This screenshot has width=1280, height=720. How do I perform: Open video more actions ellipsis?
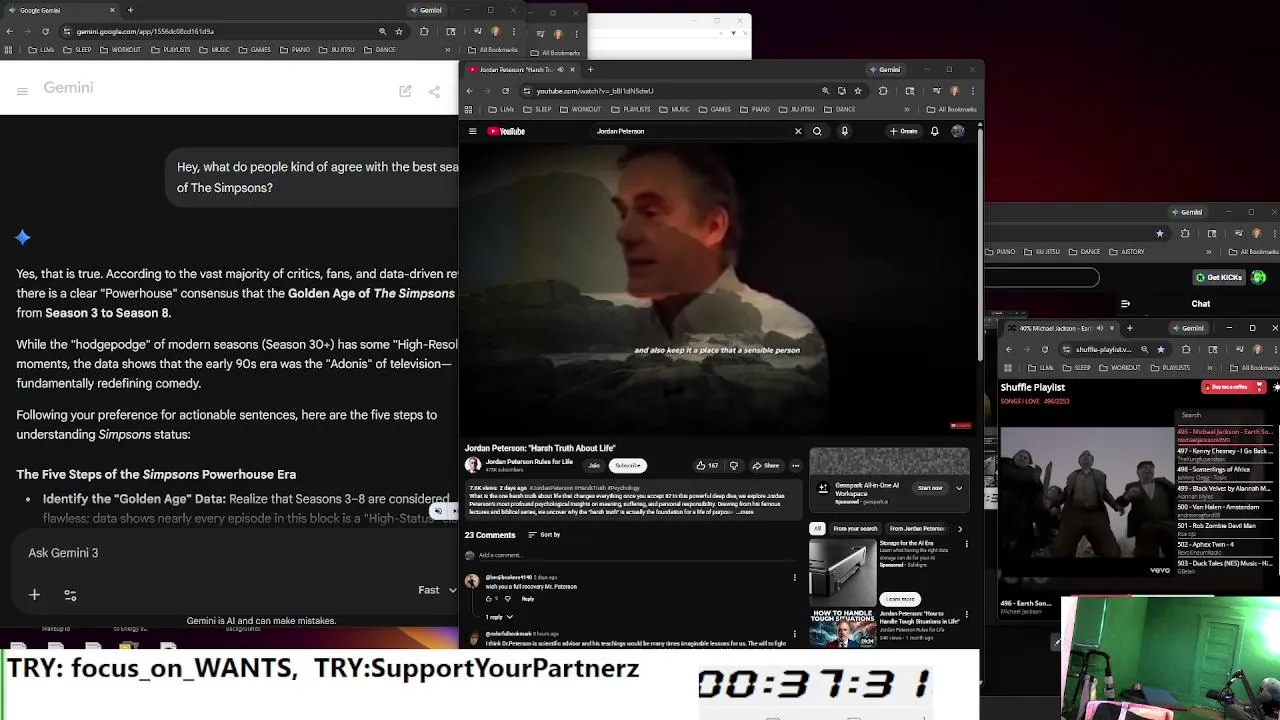tap(796, 465)
